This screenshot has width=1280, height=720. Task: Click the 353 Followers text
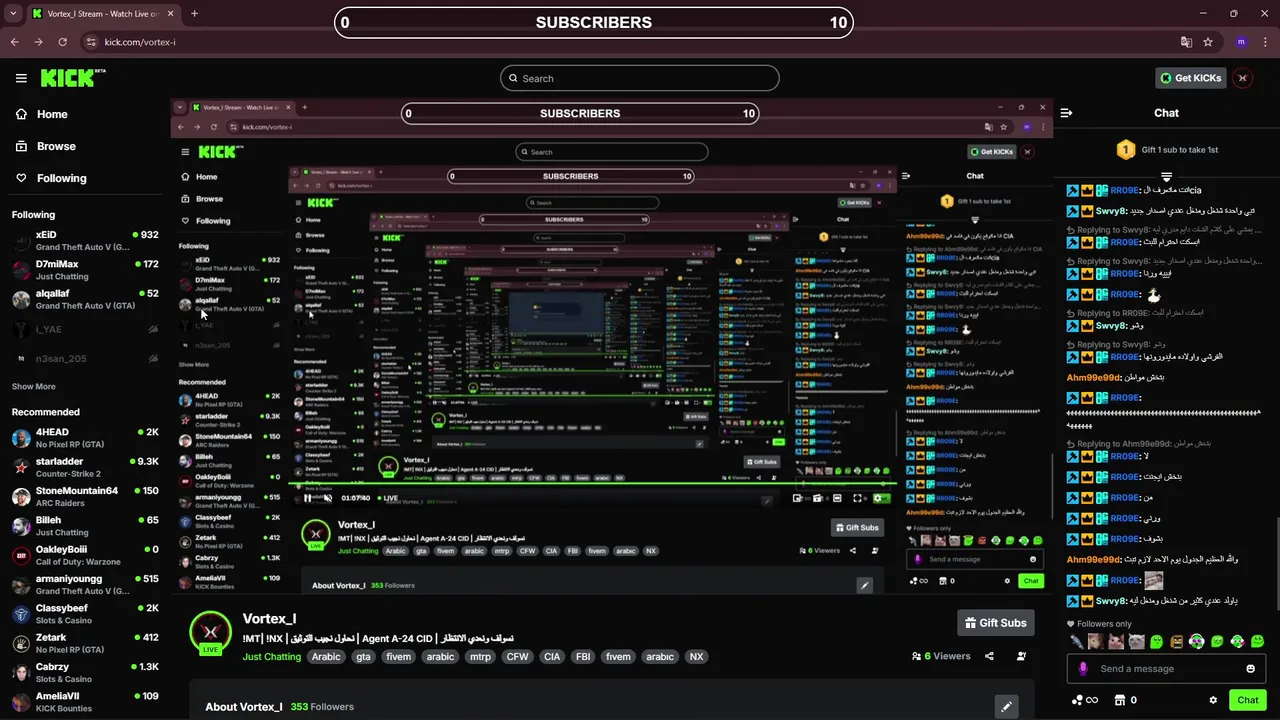click(322, 707)
